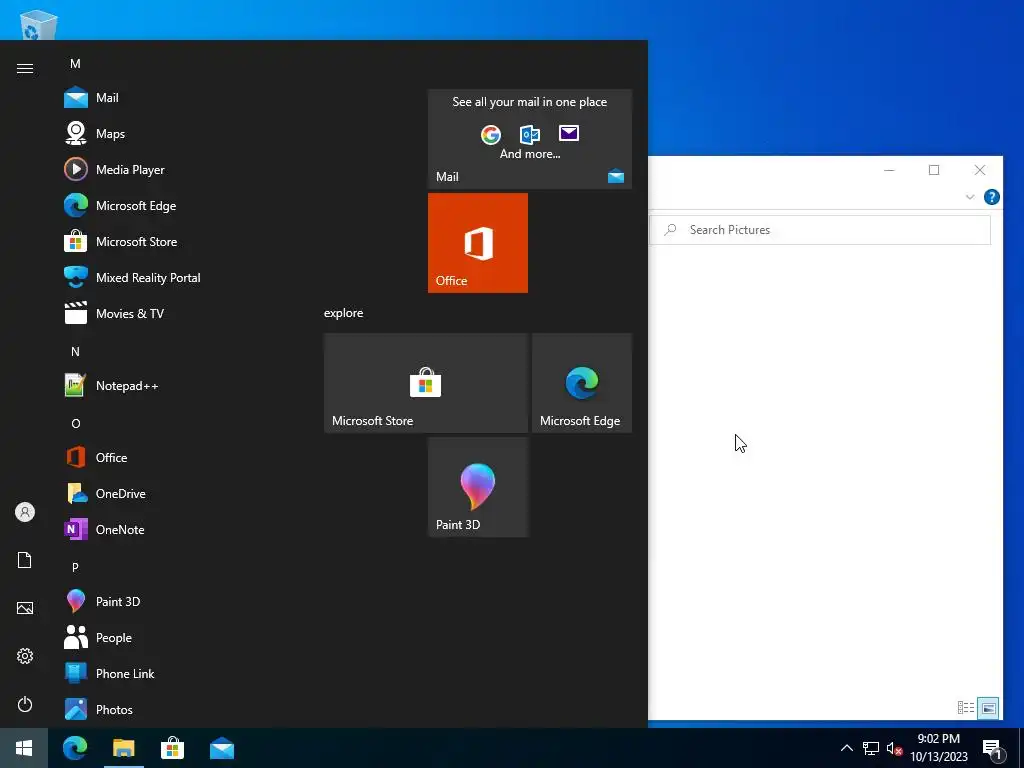The image size is (1024, 768).
Task: Expand the Start menu hamburger button
Action: click(x=25, y=69)
